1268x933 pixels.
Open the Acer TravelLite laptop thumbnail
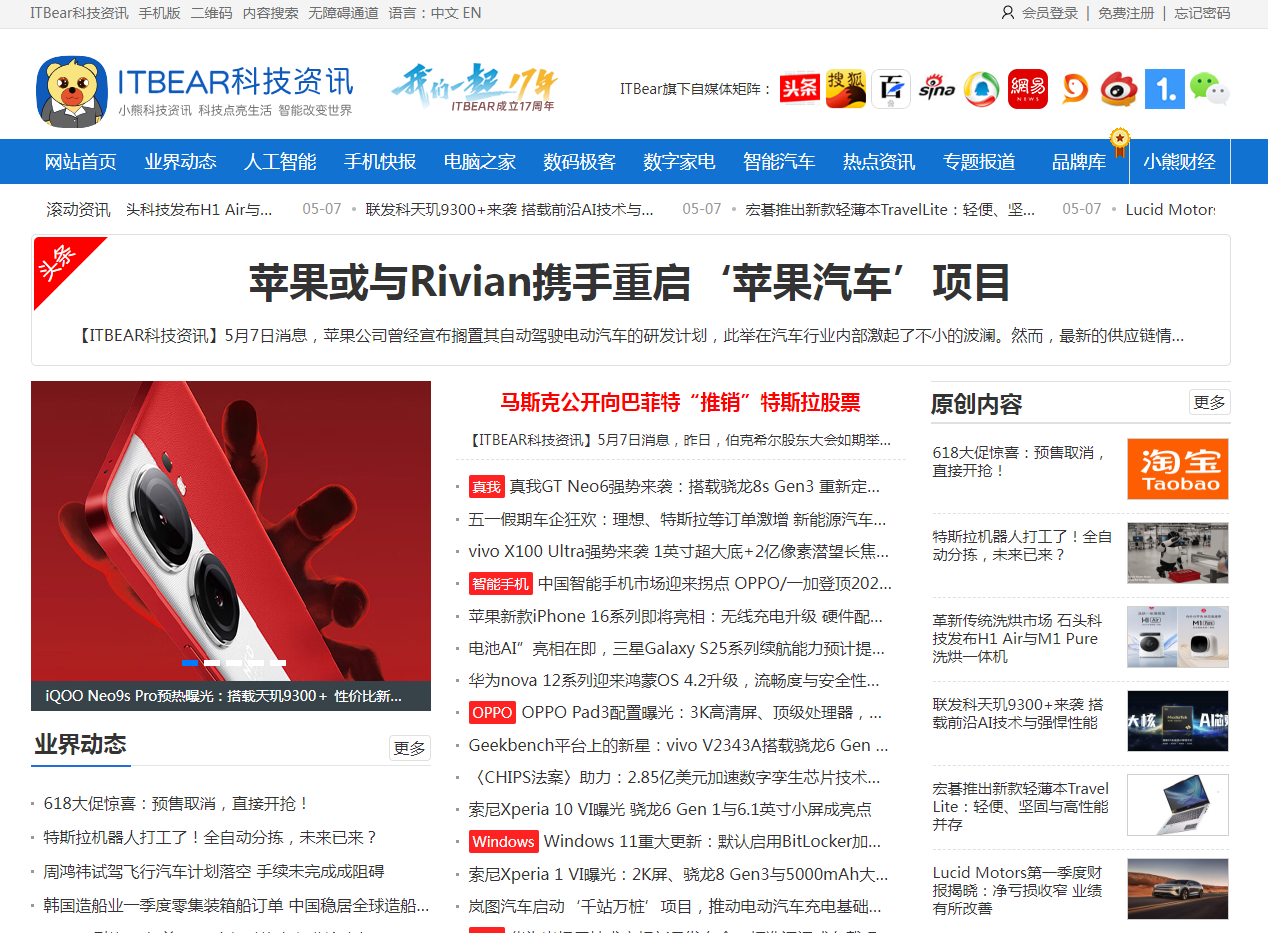click(1178, 805)
